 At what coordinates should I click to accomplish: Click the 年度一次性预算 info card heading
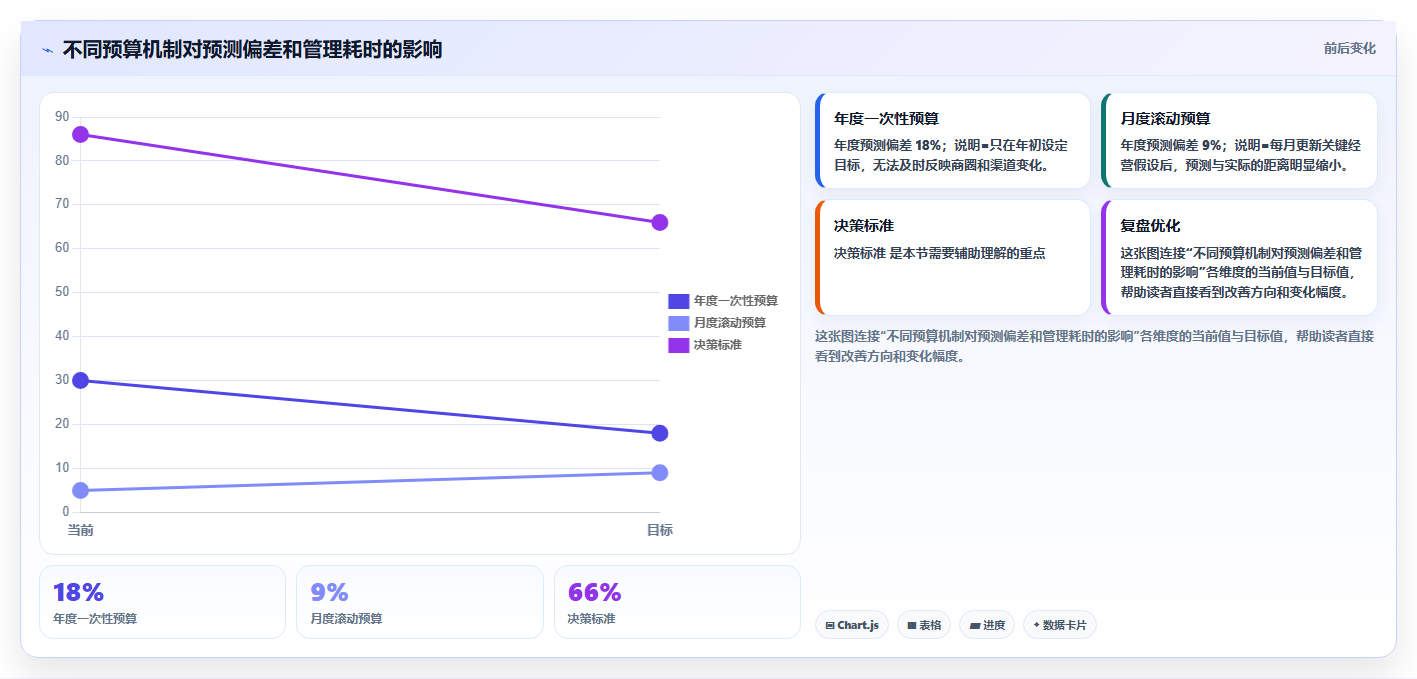886,118
